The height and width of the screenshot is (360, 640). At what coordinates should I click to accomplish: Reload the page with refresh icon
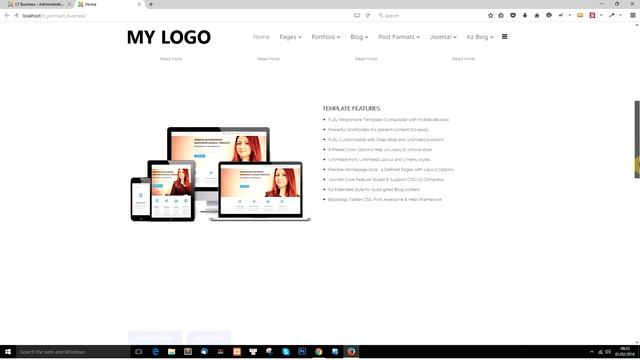[368, 16]
